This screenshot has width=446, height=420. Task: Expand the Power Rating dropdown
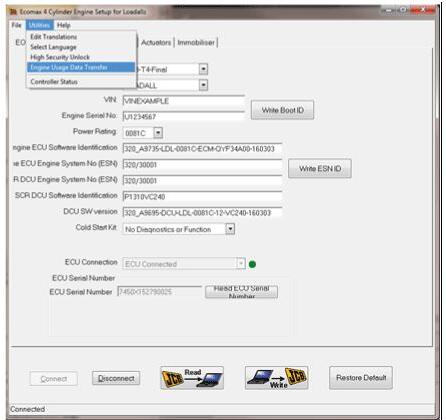pyautogui.click(x=158, y=133)
